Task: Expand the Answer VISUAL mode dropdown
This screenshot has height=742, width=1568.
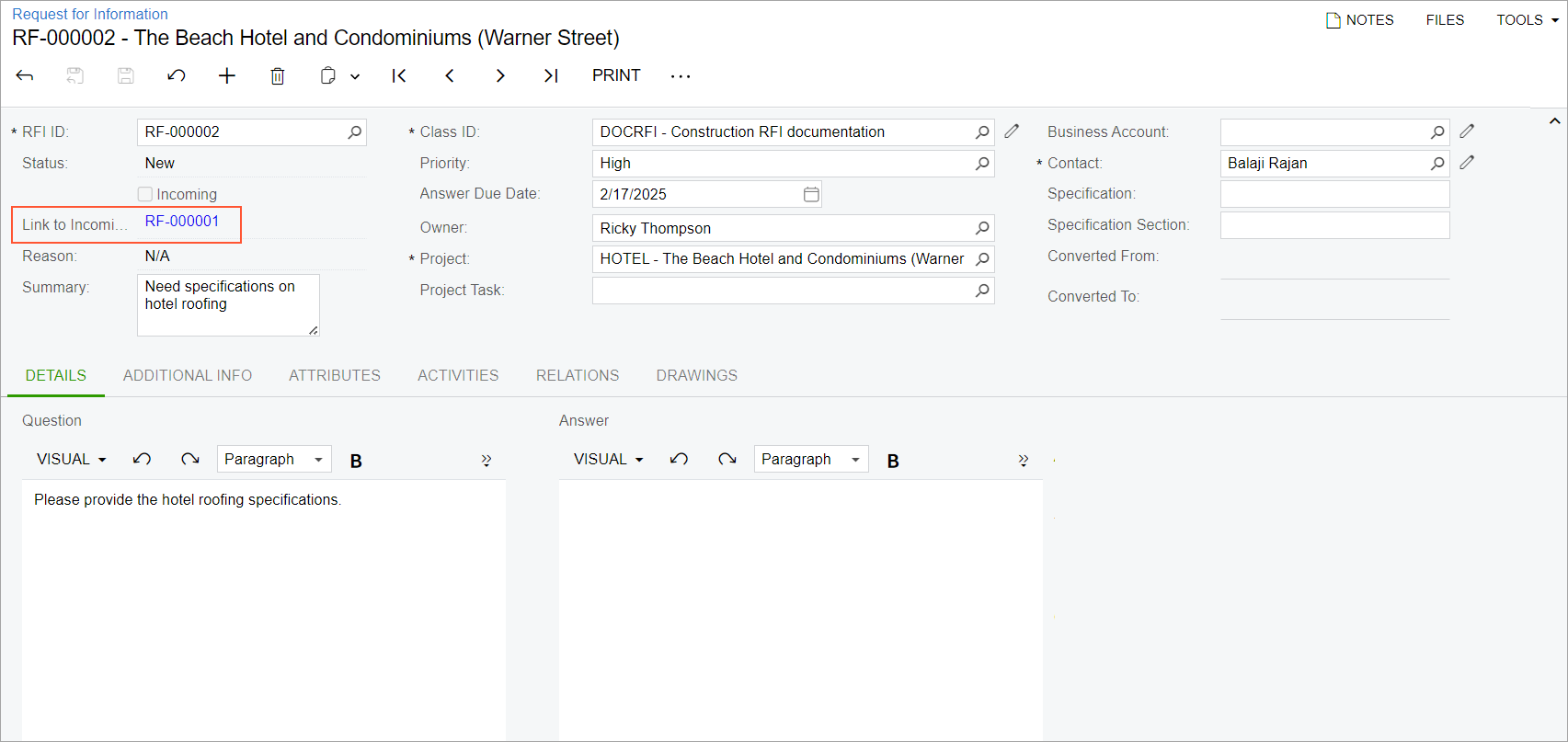Action: (608, 459)
